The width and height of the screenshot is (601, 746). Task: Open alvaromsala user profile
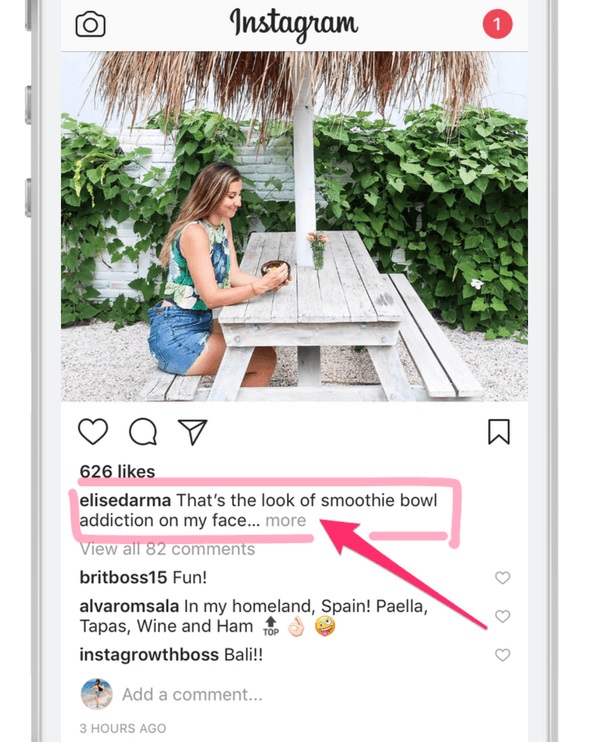click(129, 606)
